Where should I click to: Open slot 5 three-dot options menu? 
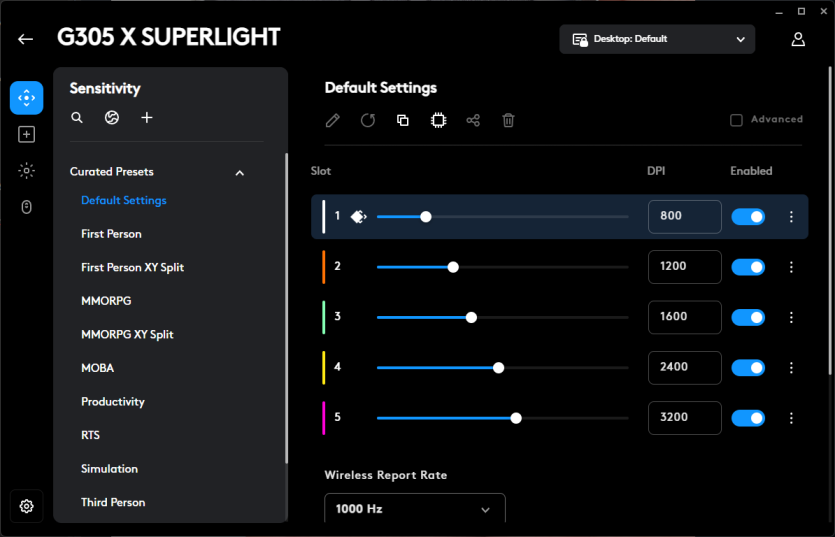tap(791, 418)
